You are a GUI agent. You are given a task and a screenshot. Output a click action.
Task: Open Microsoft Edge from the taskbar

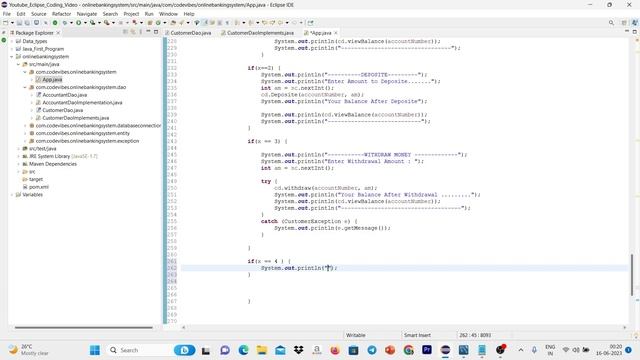[x=243, y=350]
